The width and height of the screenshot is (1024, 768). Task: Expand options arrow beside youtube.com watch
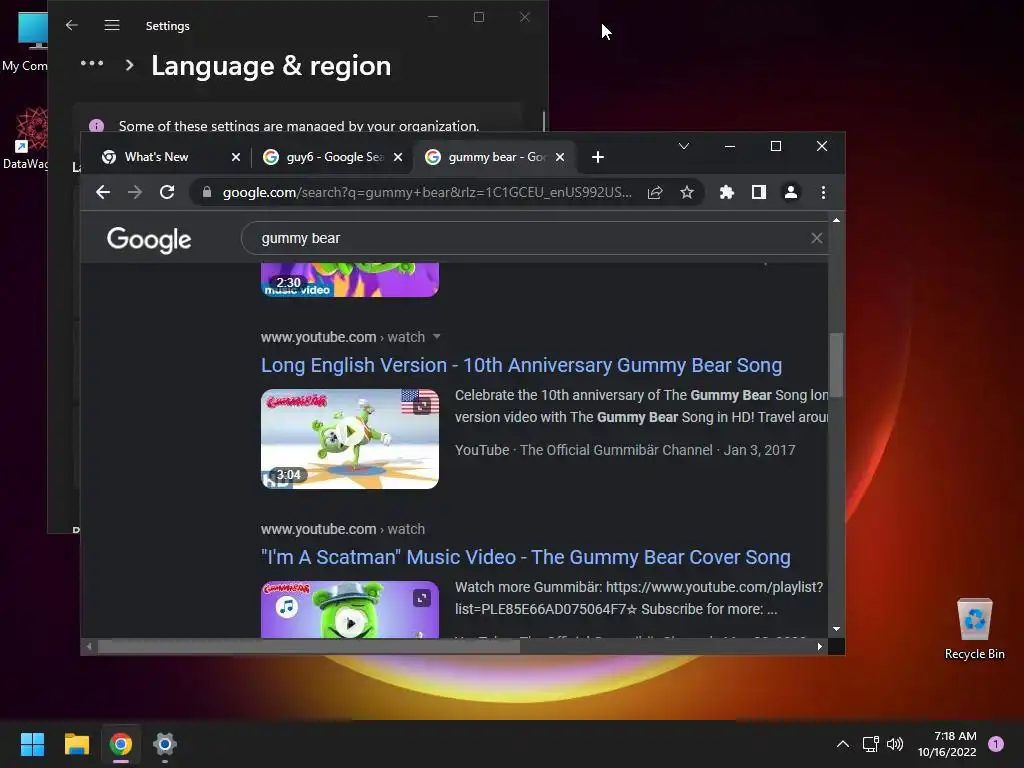(436, 337)
